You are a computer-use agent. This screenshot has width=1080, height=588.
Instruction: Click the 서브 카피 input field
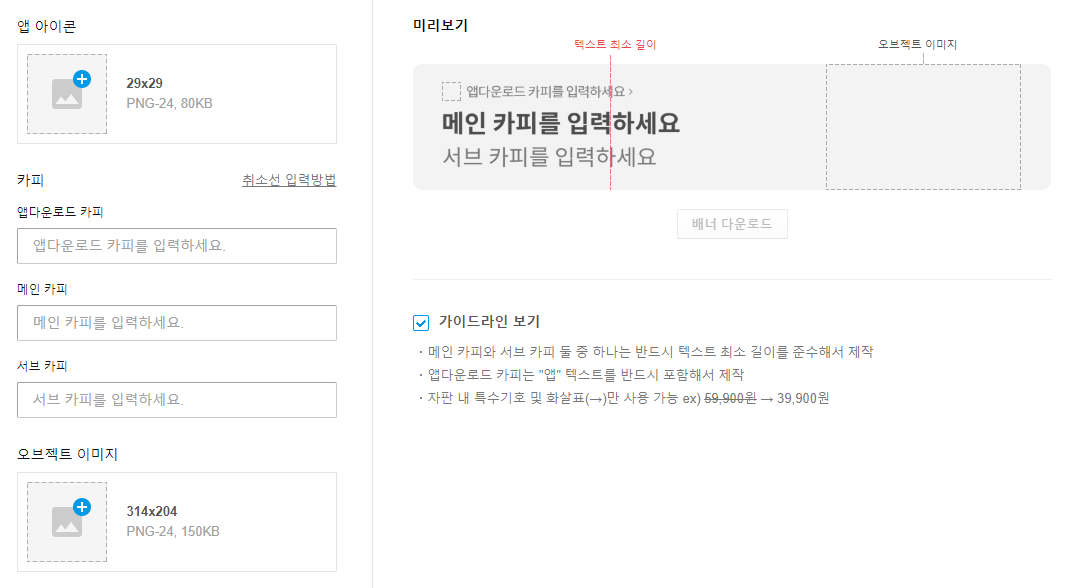click(176, 400)
